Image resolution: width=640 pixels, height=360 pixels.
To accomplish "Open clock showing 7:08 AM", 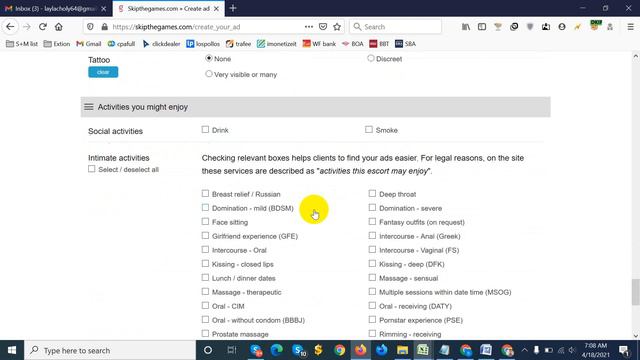I will [x=596, y=350].
